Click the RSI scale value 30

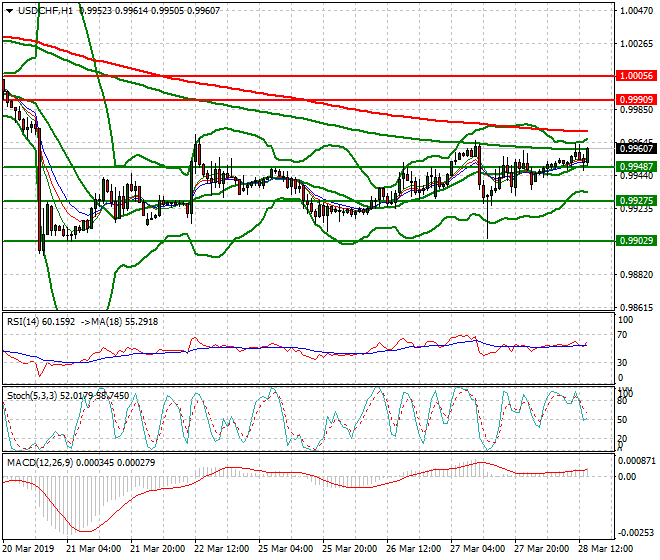tap(623, 363)
